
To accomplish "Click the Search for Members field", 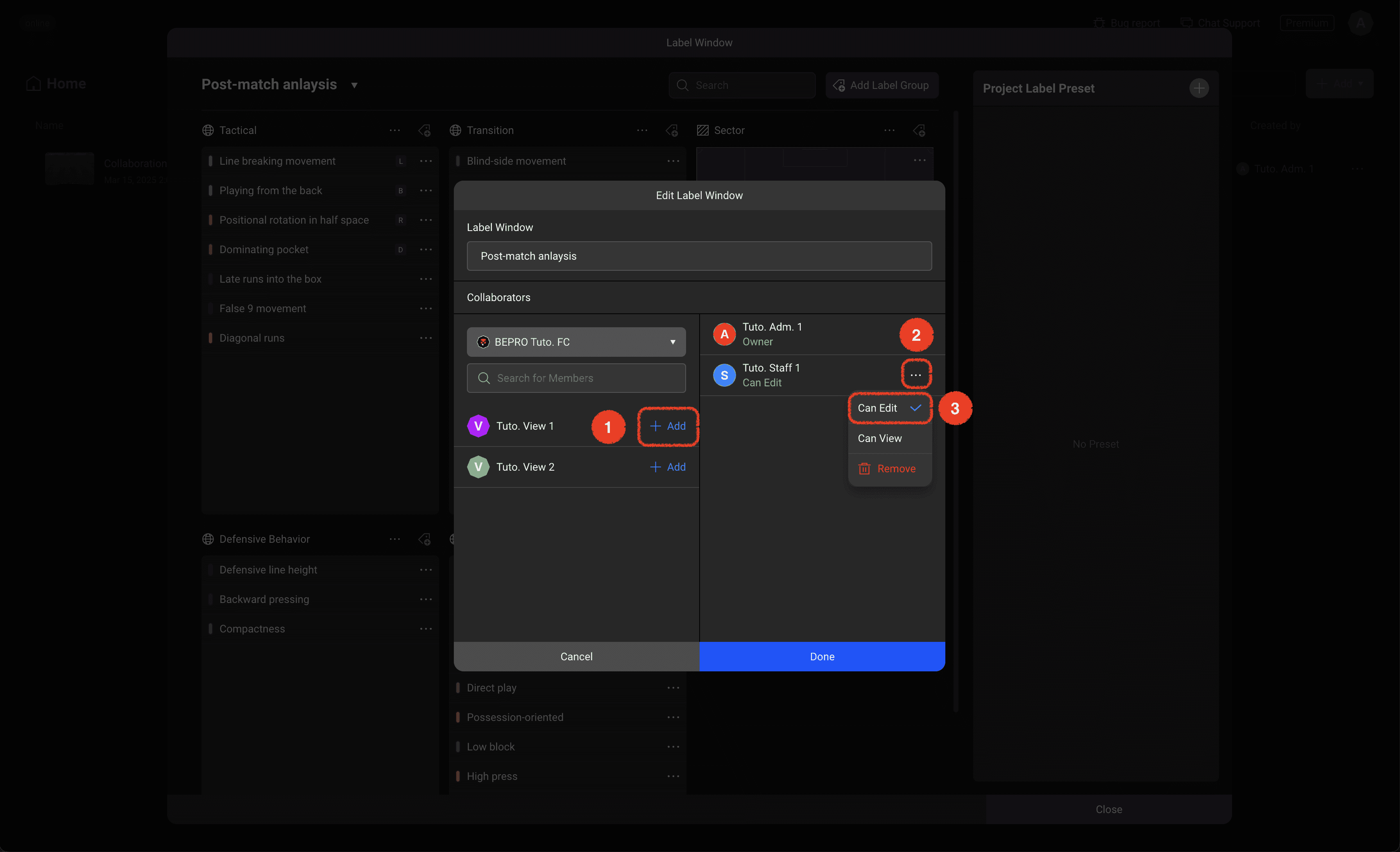I will click(575, 378).
